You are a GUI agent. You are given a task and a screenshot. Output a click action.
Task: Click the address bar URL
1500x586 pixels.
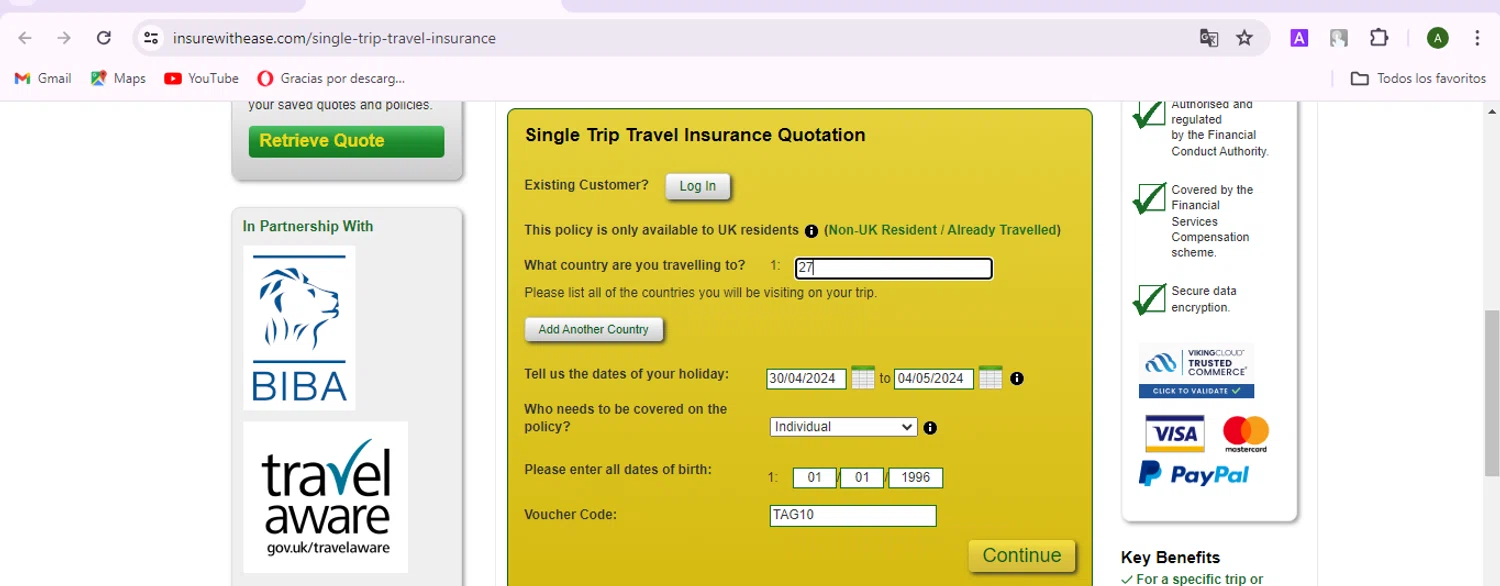click(334, 38)
